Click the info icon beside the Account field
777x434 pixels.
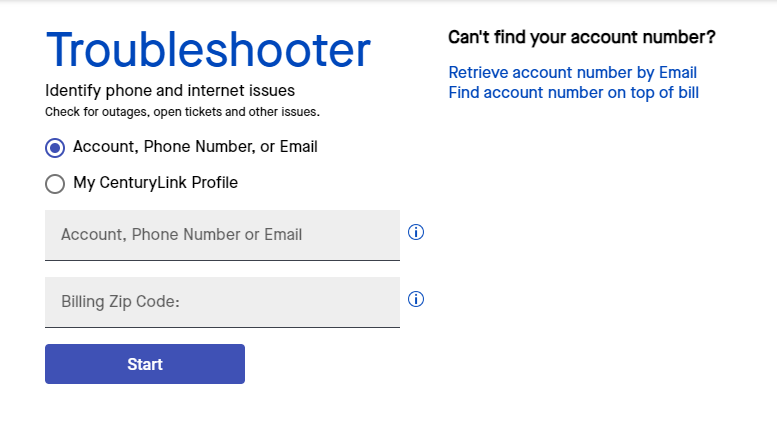pos(417,232)
